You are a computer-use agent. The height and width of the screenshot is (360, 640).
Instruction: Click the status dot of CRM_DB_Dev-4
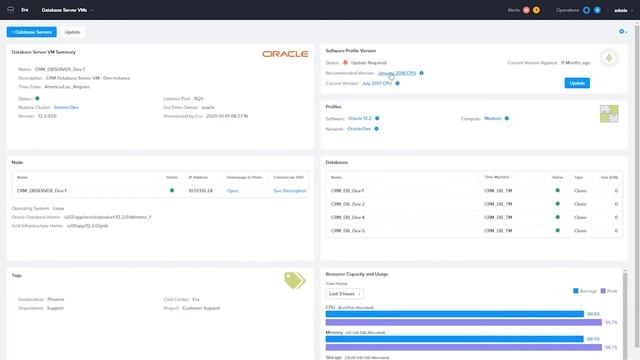click(x=558, y=217)
